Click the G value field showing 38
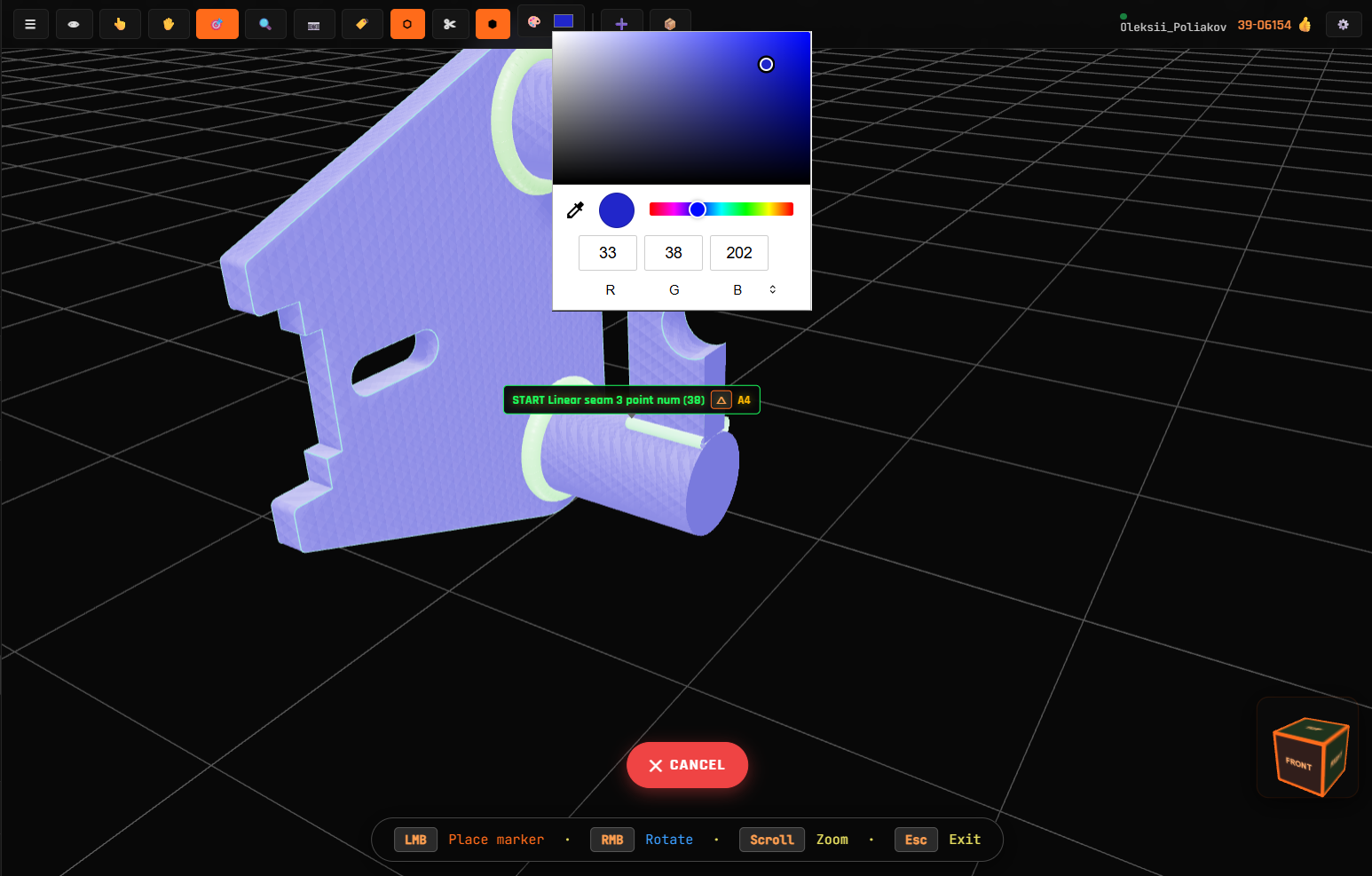This screenshot has height=876, width=1372. [674, 253]
